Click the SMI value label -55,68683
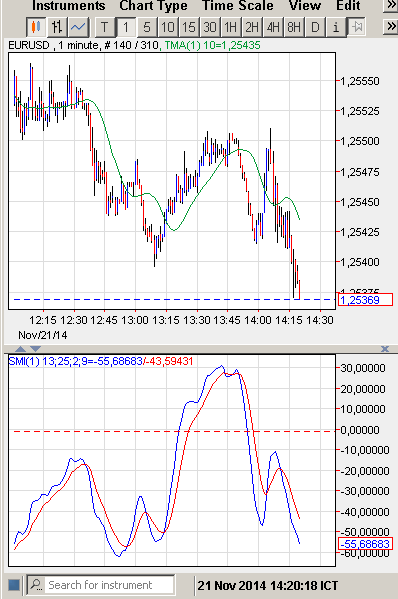Screen dimensions: 398x599 (366, 544)
